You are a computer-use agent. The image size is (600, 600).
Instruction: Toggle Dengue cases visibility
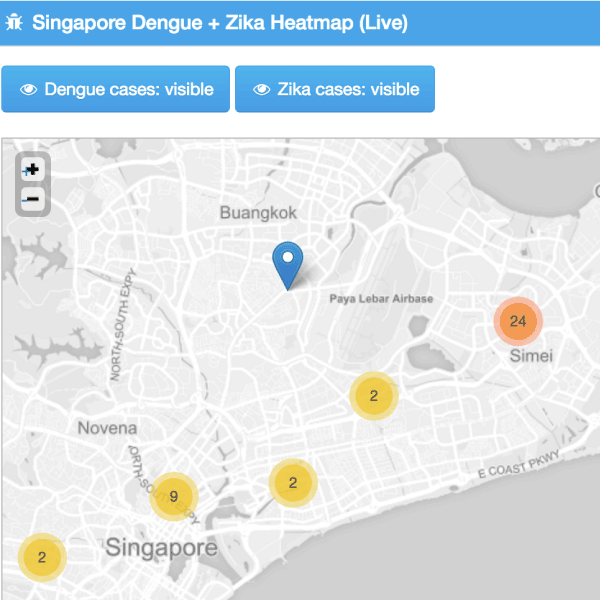click(116, 90)
